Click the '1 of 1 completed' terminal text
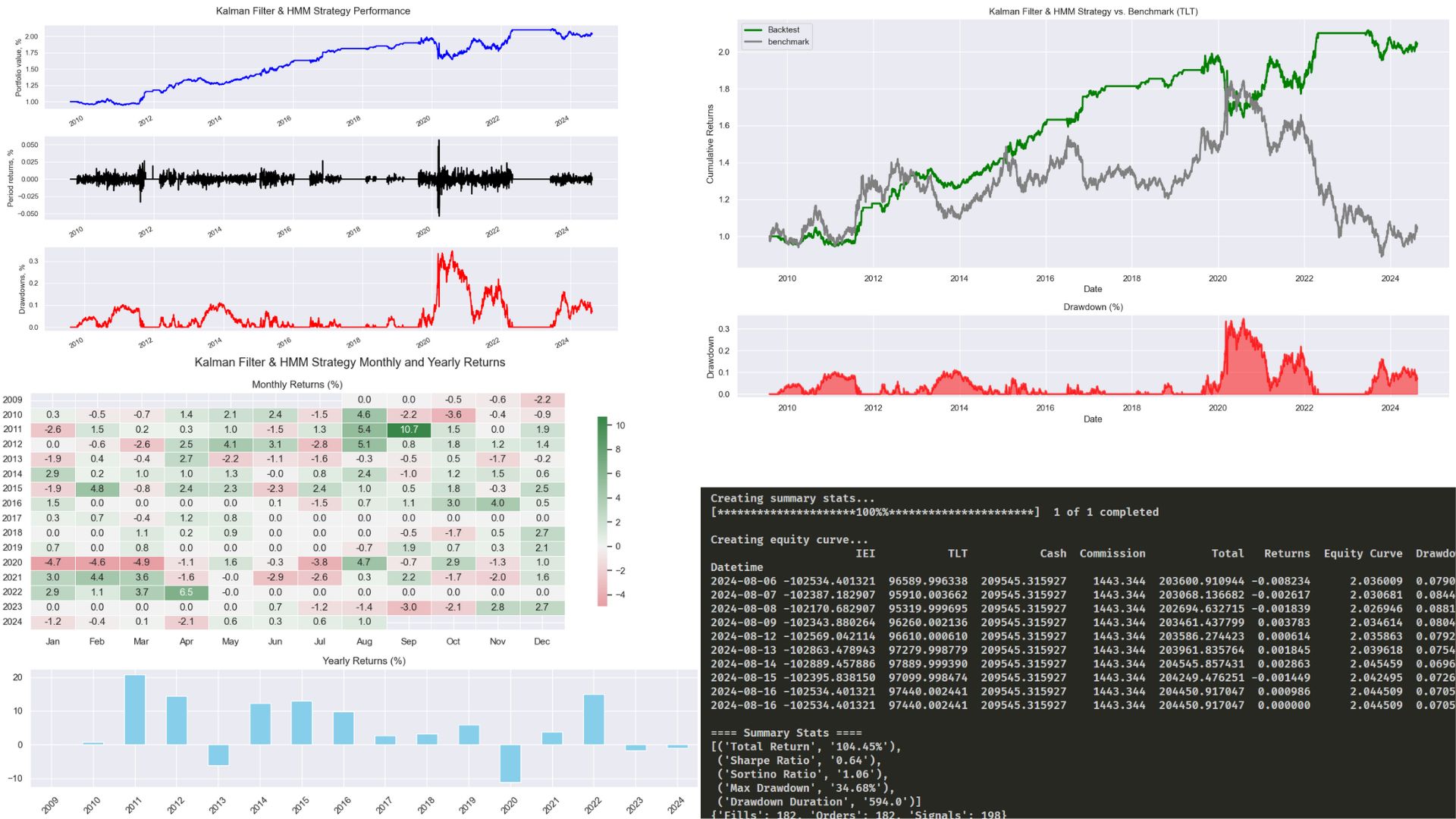 [x=1106, y=512]
